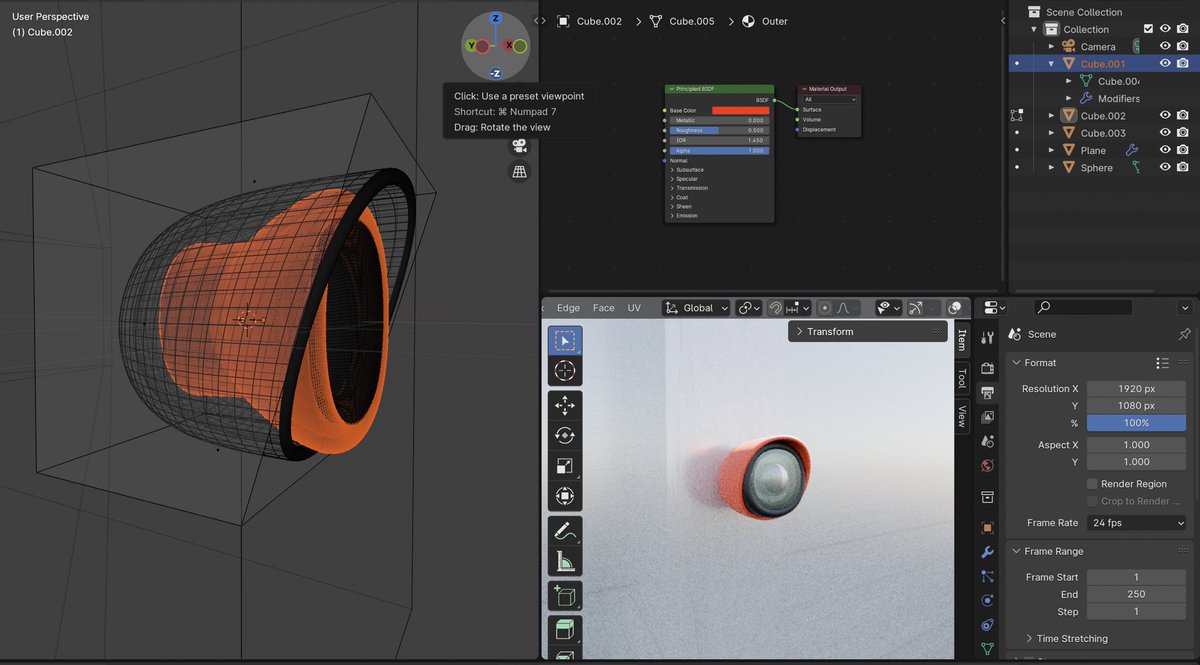Pin the Scene properties panel
The width and height of the screenshot is (1200, 665).
point(1185,334)
